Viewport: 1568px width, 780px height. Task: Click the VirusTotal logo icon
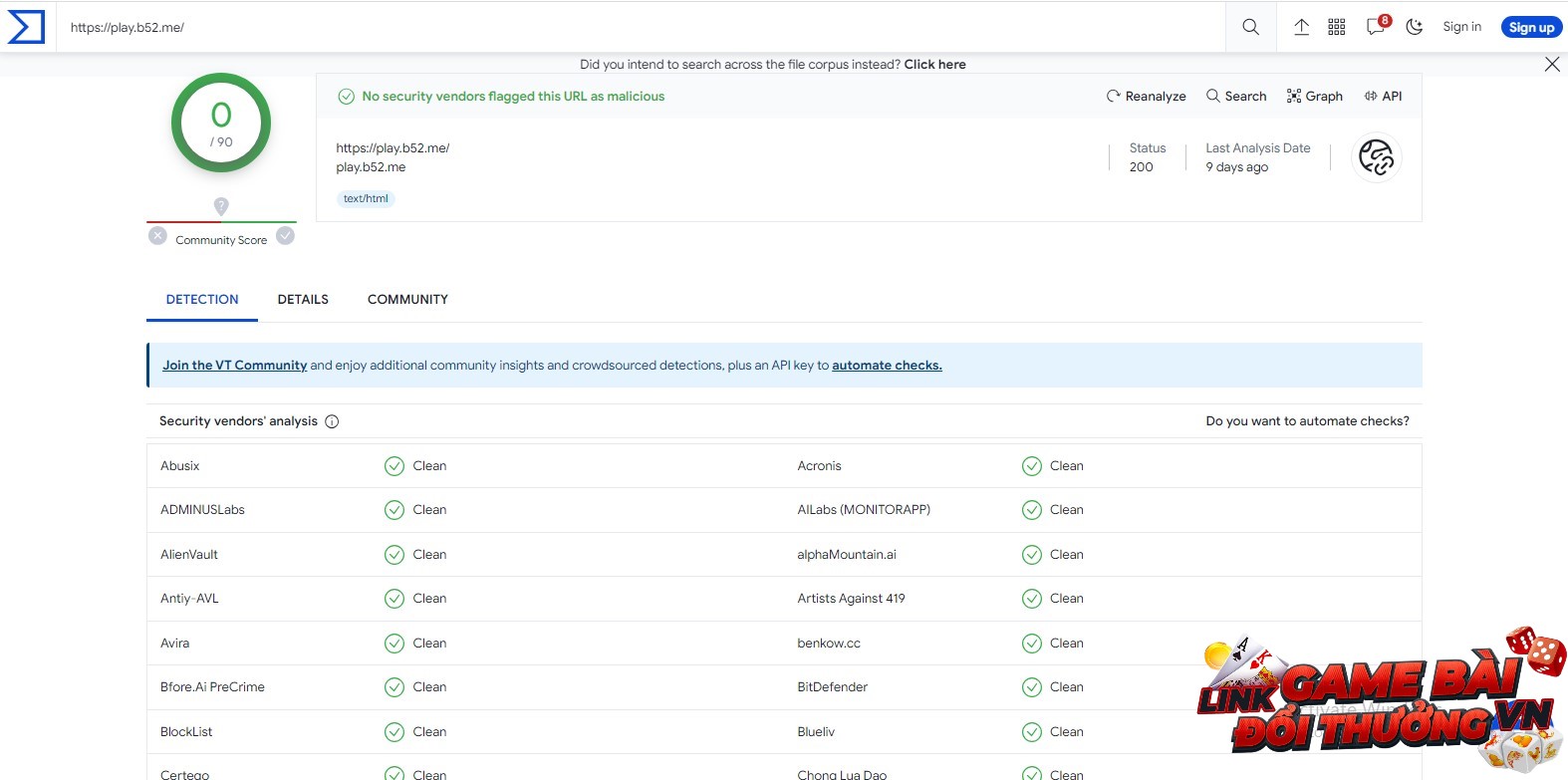coord(26,27)
